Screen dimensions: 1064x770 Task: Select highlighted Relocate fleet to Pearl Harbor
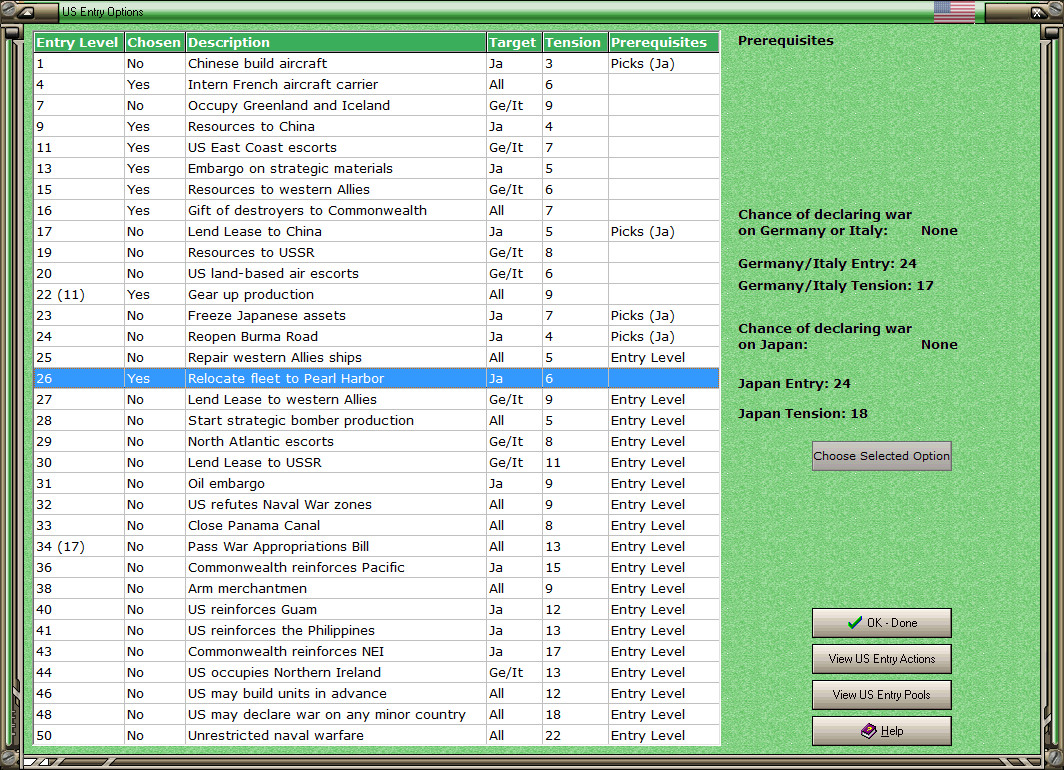(377, 379)
